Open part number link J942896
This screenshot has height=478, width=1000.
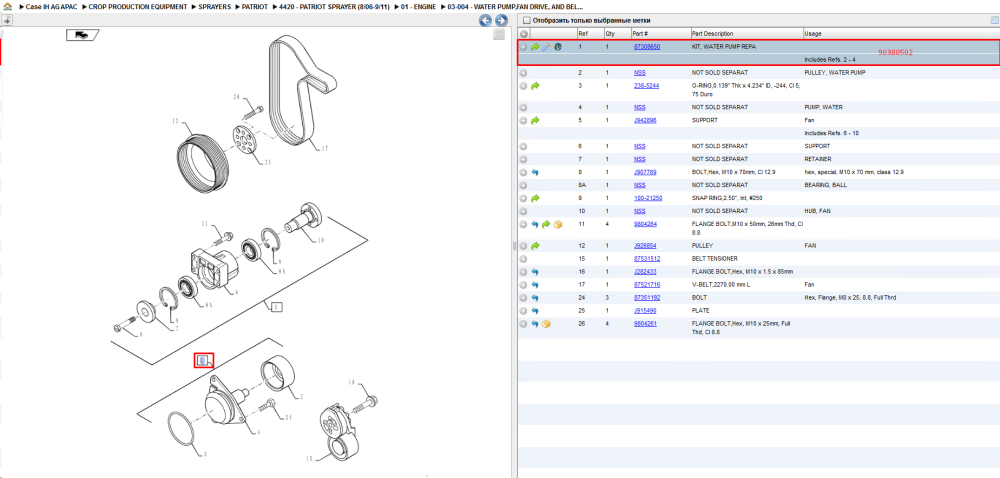(x=645, y=120)
